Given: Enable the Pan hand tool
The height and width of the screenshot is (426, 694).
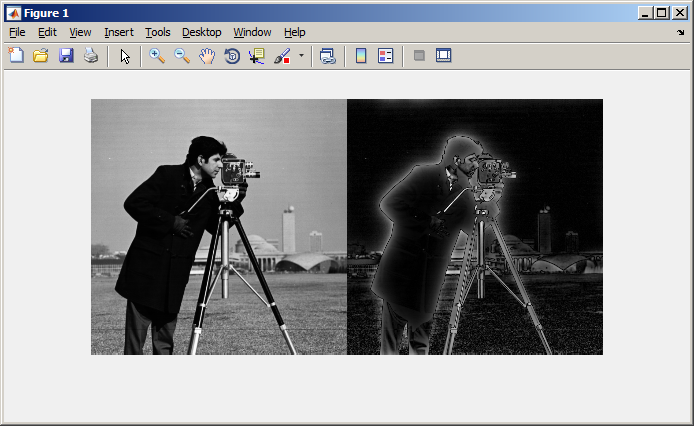Looking at the screenshot, I should pyautogui.click(x=207, y=56).
